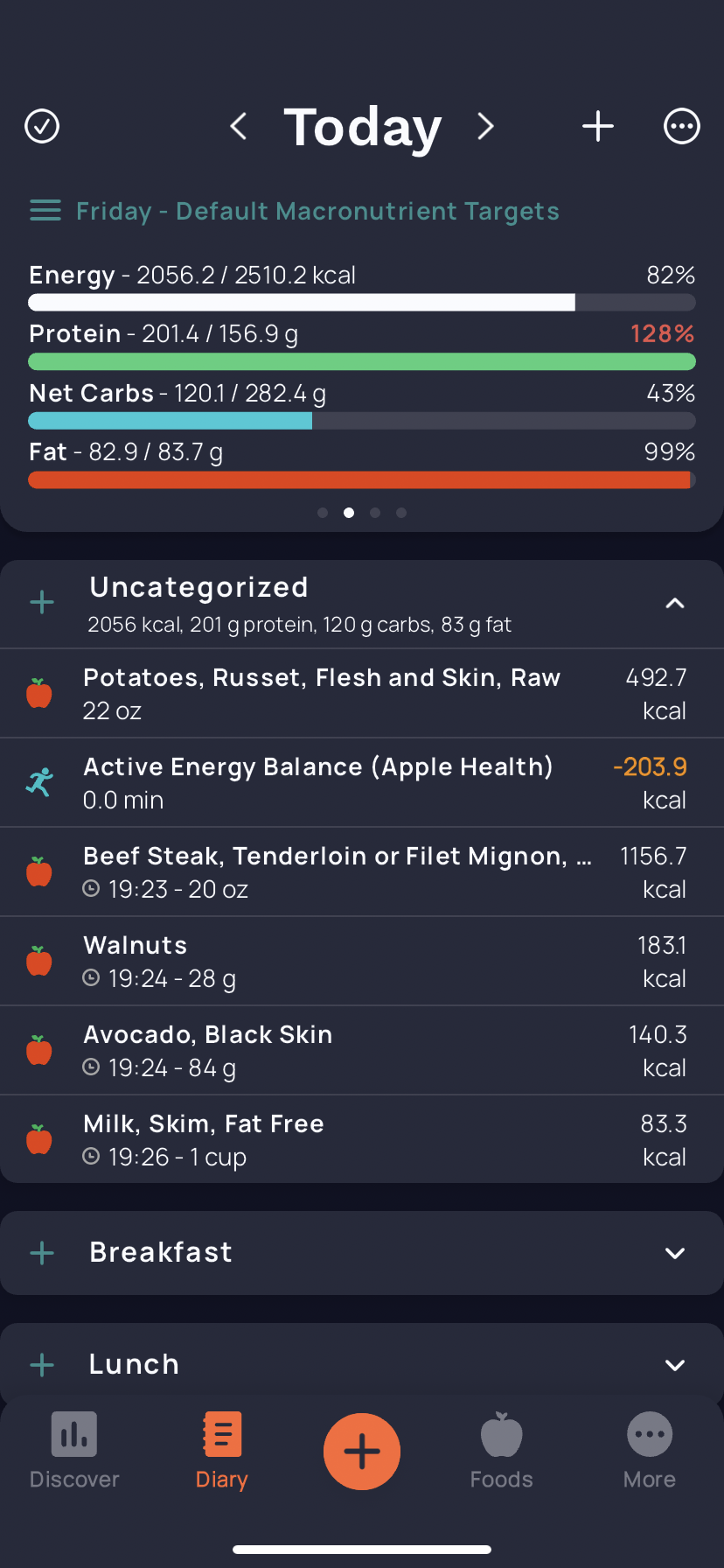Open Active Energy Balance running icon entry

click(362, 783)
